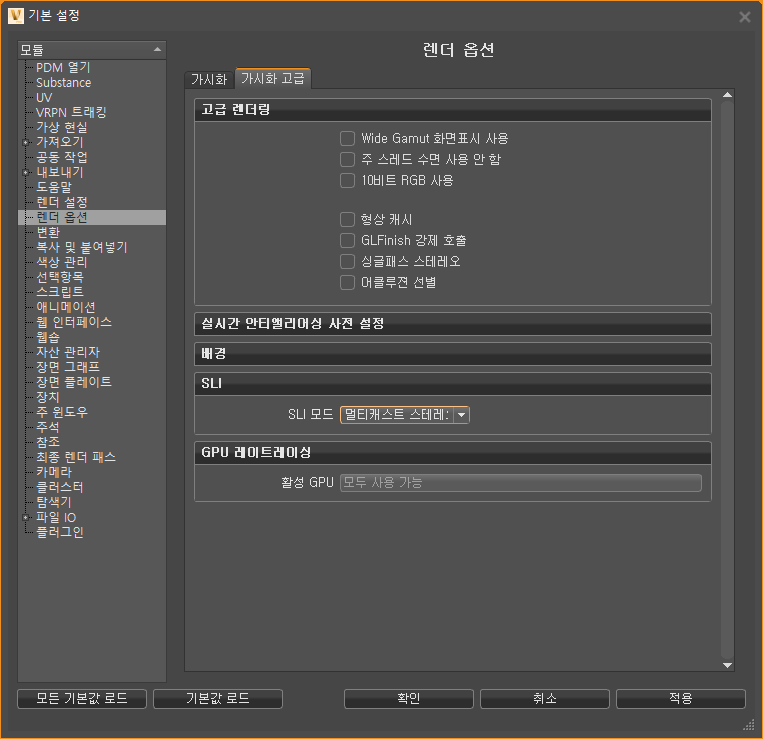
Task: Collapse the GPU 레이트레이싱 section
Action: coord(453,452)
